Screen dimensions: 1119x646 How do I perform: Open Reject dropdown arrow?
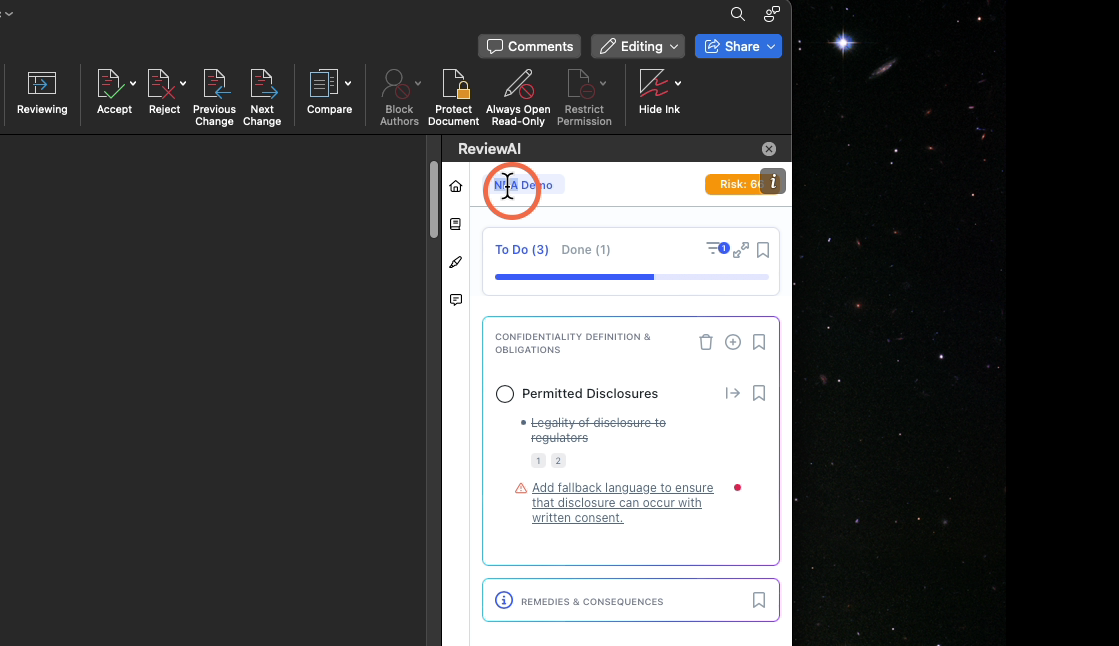pos(183,84)
